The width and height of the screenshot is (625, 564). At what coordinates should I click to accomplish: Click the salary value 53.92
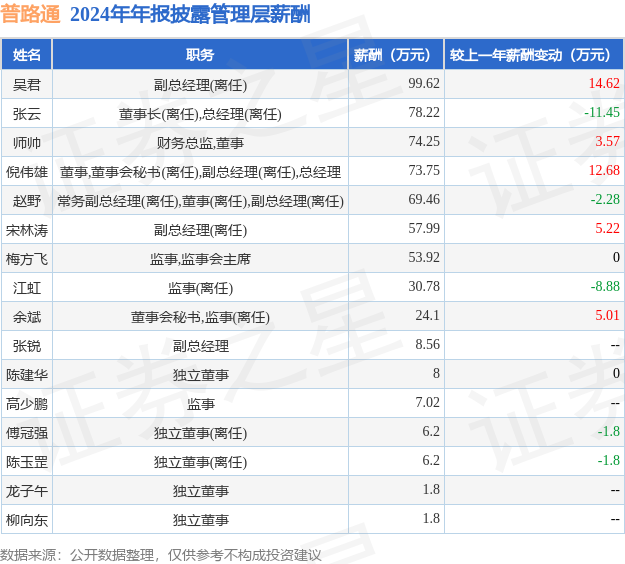(424, 257)
